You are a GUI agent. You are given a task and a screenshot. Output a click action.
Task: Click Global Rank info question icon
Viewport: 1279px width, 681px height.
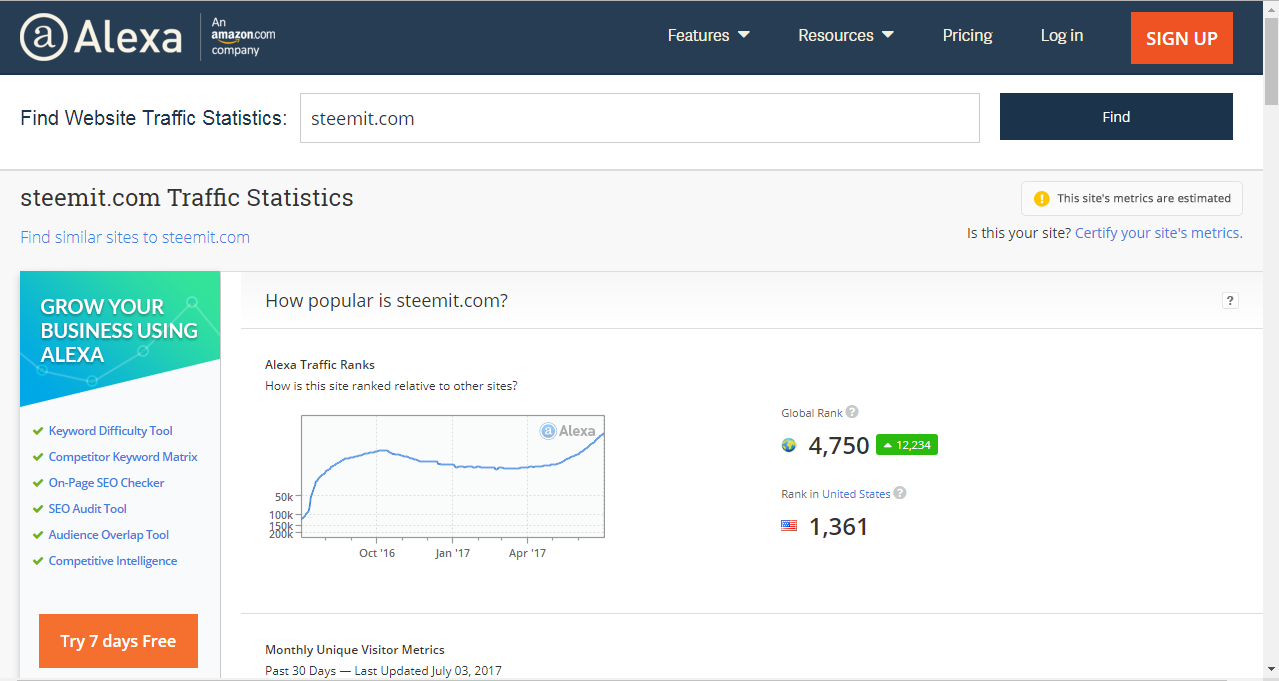click(x=852, y=412)
